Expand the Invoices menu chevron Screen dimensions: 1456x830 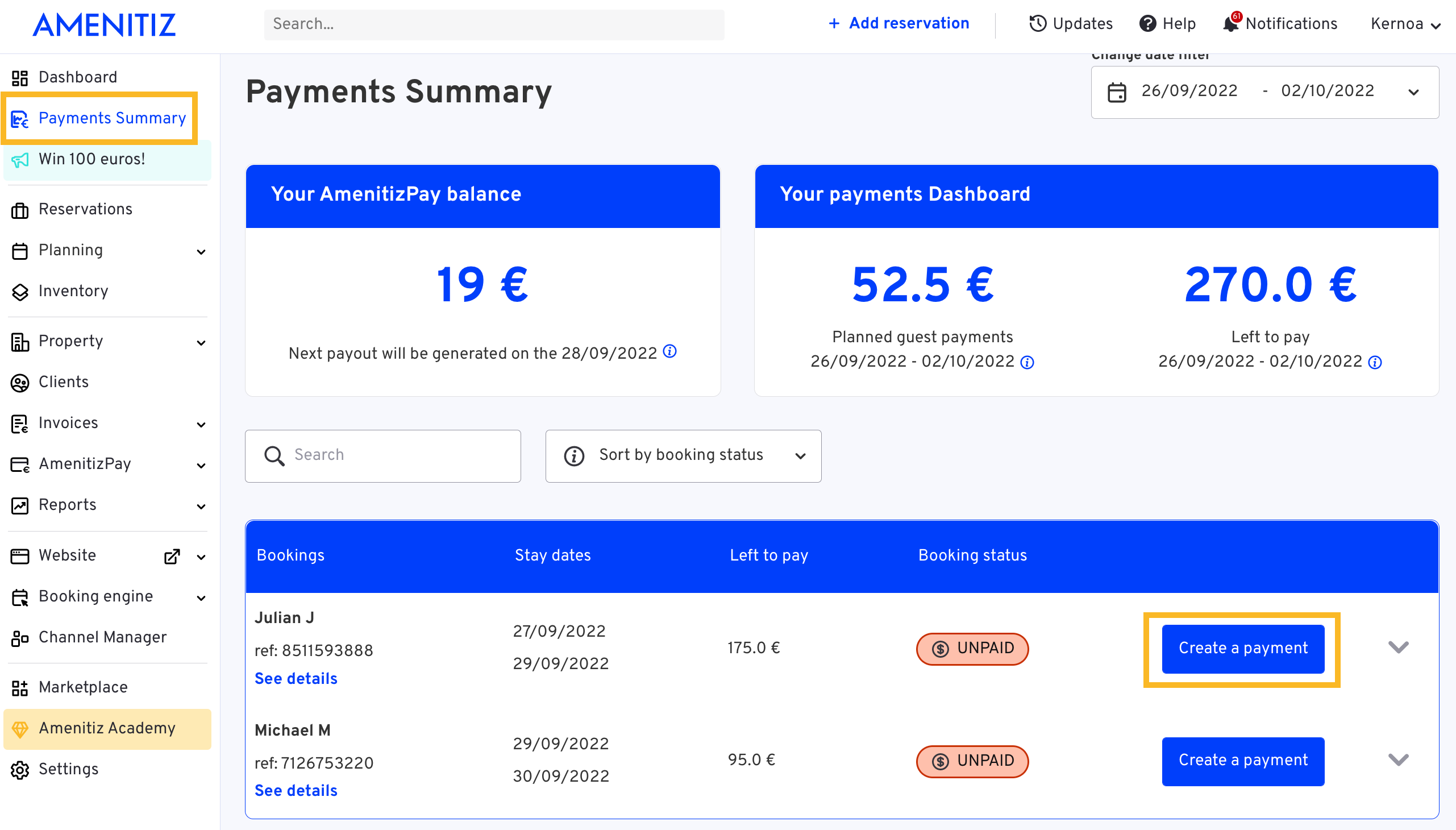pos(201,425)
